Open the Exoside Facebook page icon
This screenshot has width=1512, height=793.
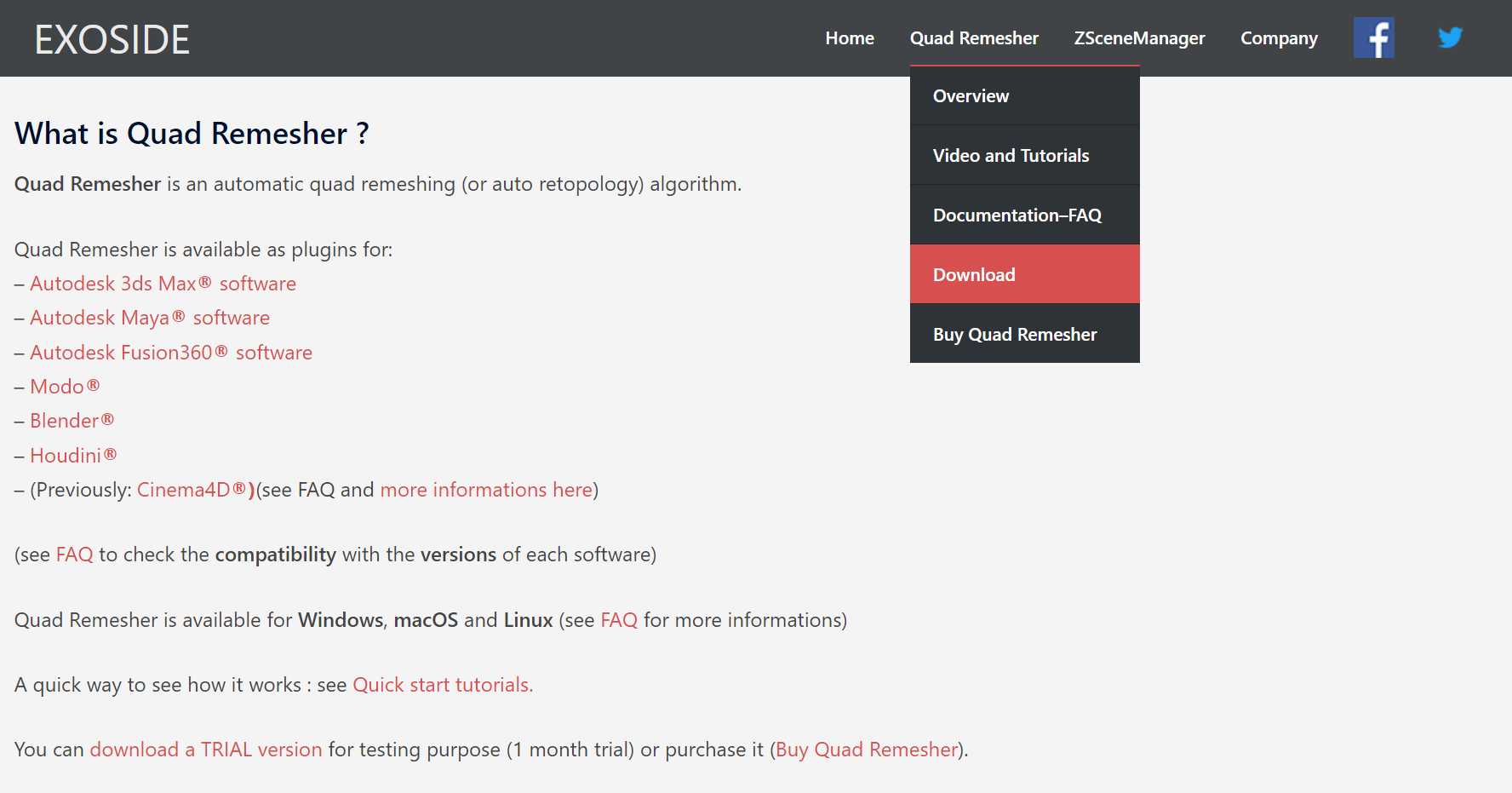[1373, 37]
